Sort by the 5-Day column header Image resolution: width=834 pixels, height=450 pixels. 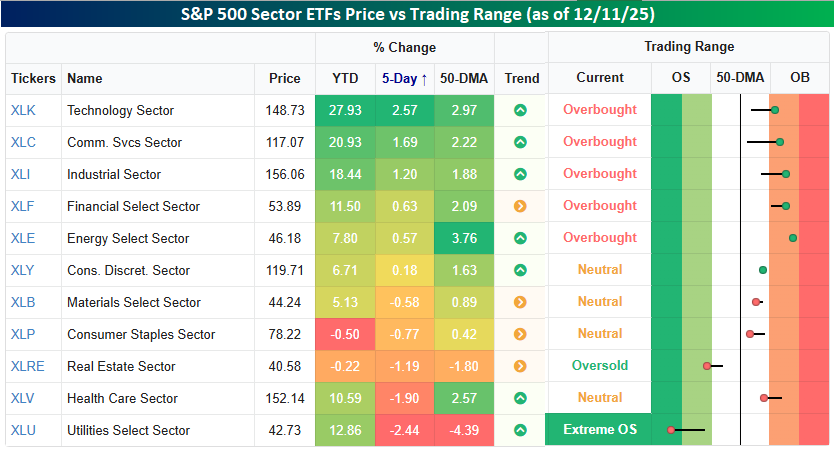click(x=405, y=78)
